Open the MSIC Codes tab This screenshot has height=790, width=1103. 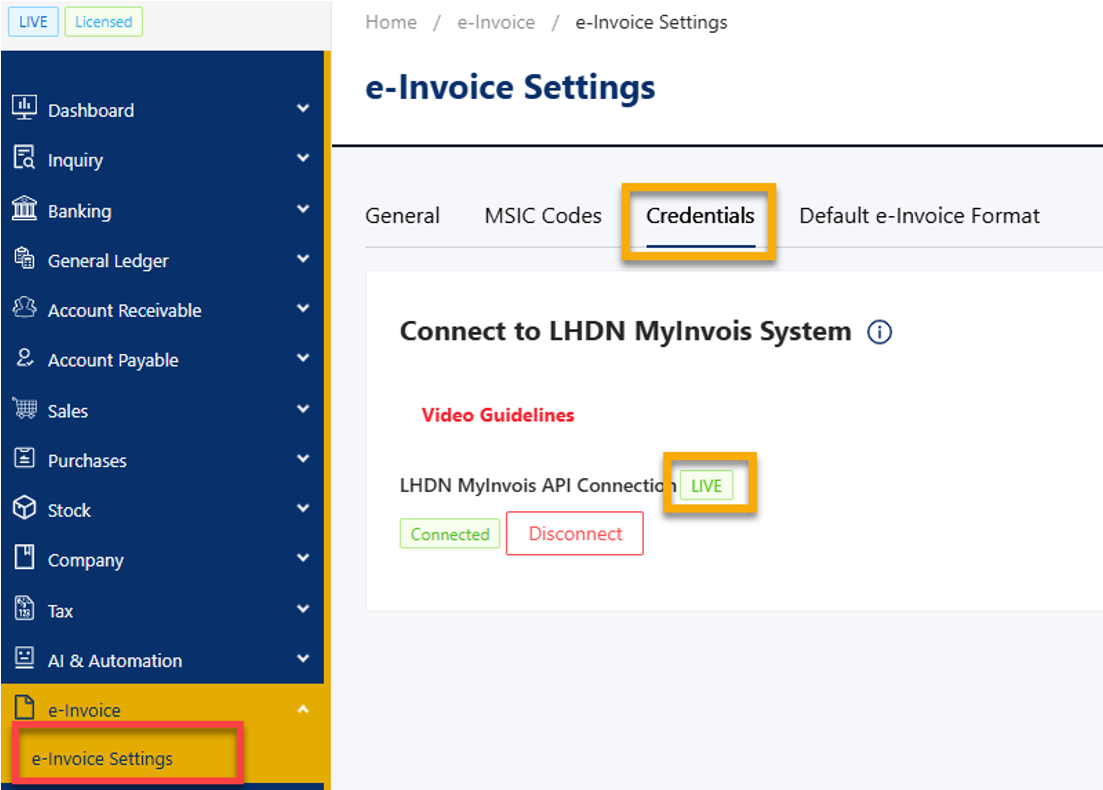(x=543, y=215)
